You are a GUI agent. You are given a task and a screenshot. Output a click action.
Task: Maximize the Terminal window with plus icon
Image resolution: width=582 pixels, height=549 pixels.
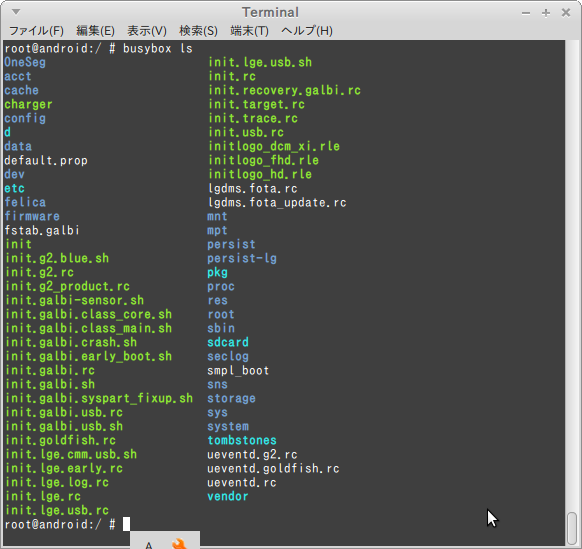tap(546, 13)
